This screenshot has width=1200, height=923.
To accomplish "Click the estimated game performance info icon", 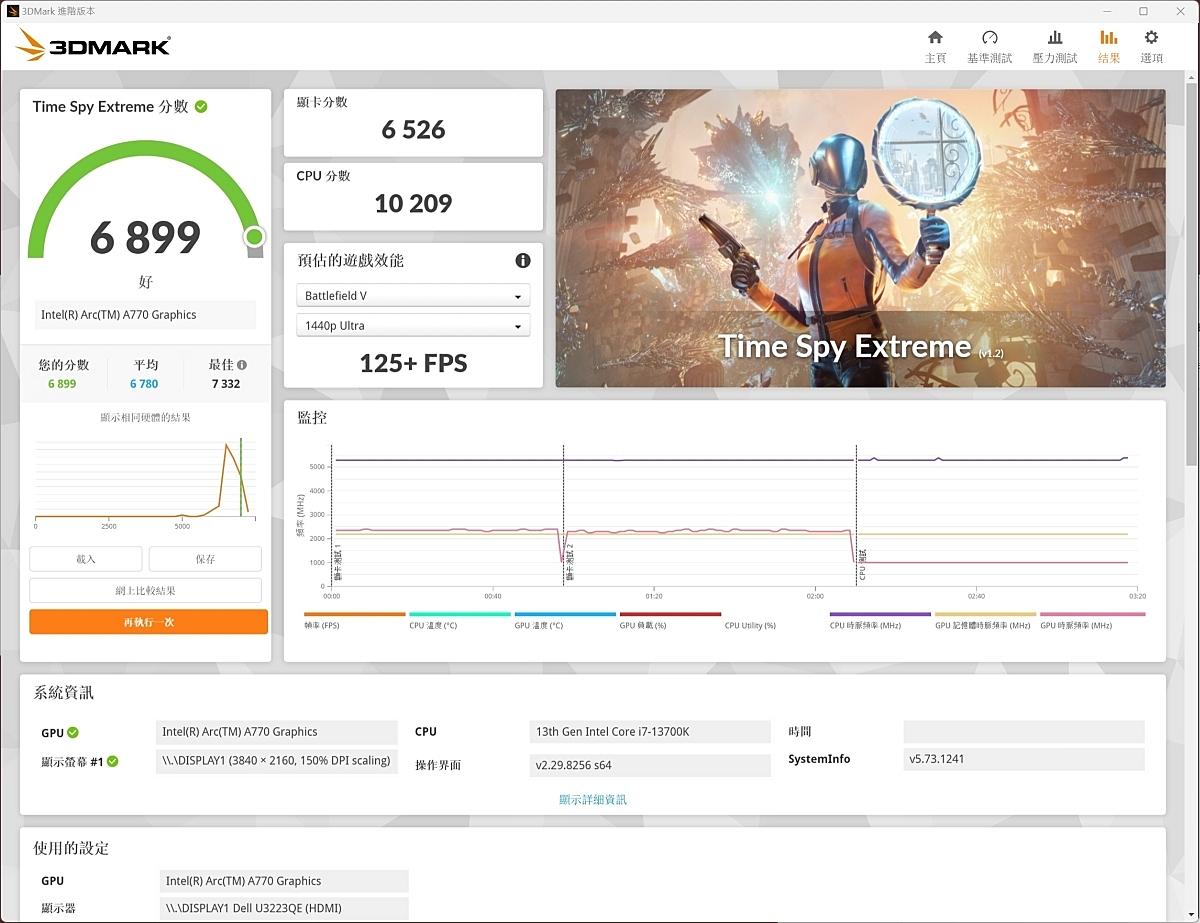I will [x=522, y=261].
